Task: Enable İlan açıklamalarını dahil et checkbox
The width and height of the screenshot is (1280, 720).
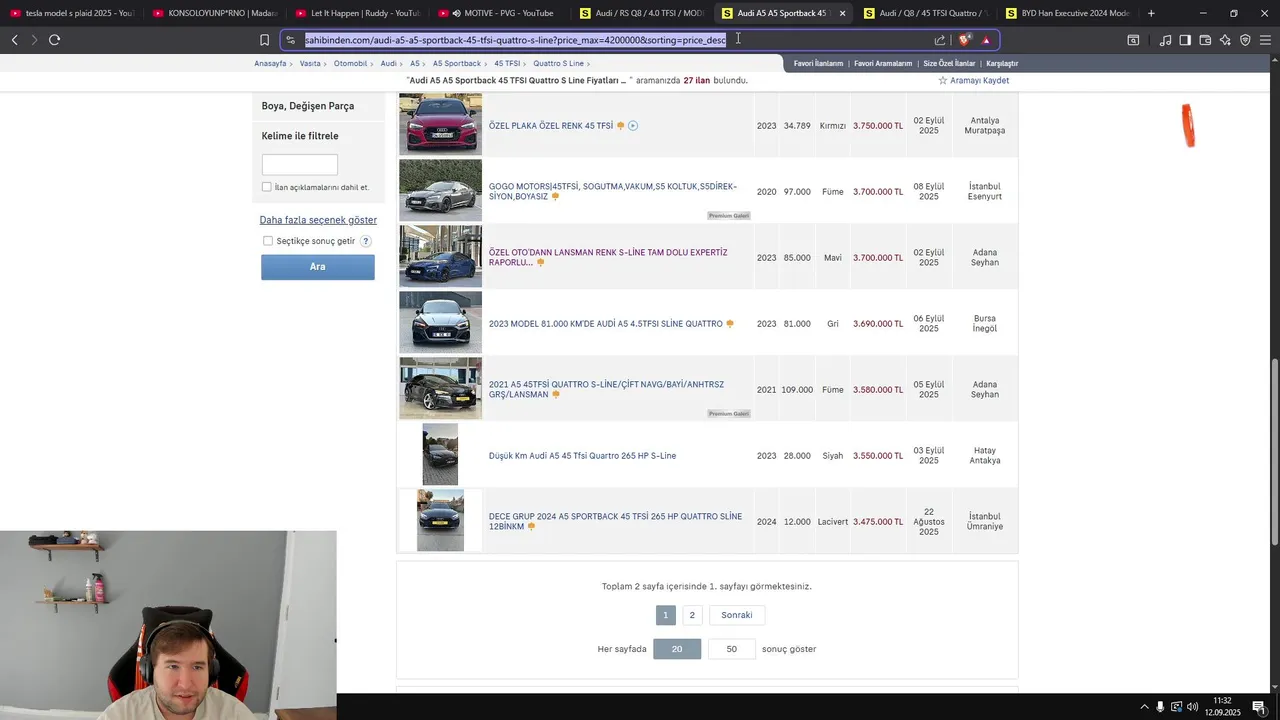Action: tap(267, 187)
